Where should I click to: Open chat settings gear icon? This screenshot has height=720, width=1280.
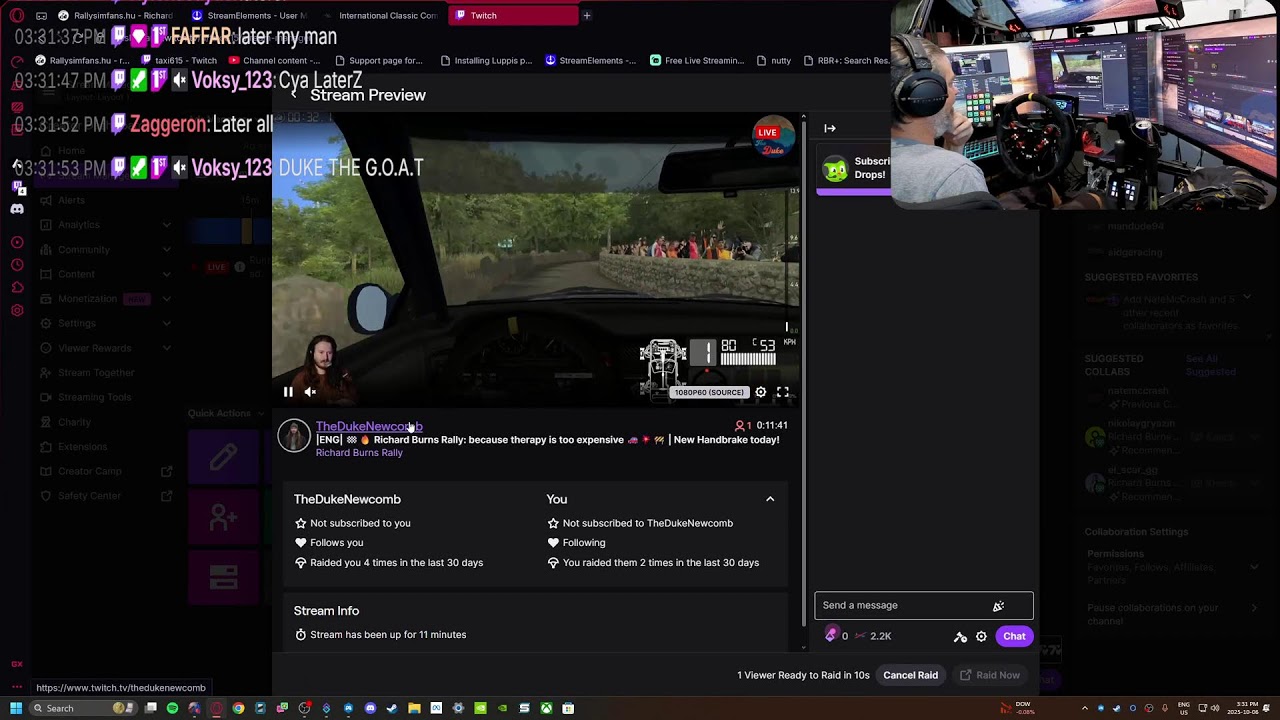click(x=981, y=637)
